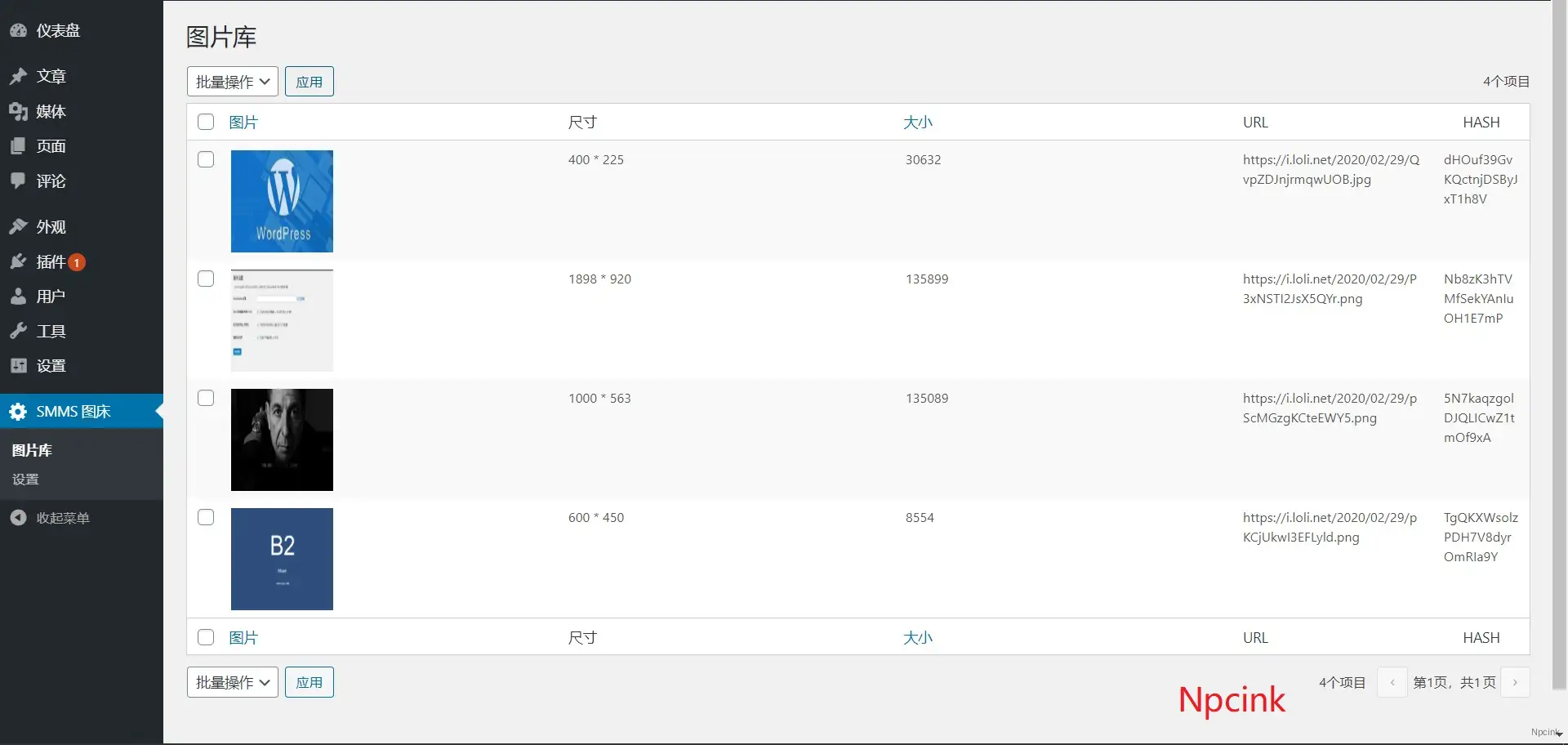Click the next page arrow in pagination
This screenshot has height=745, width=1568.
[1515, 682]
